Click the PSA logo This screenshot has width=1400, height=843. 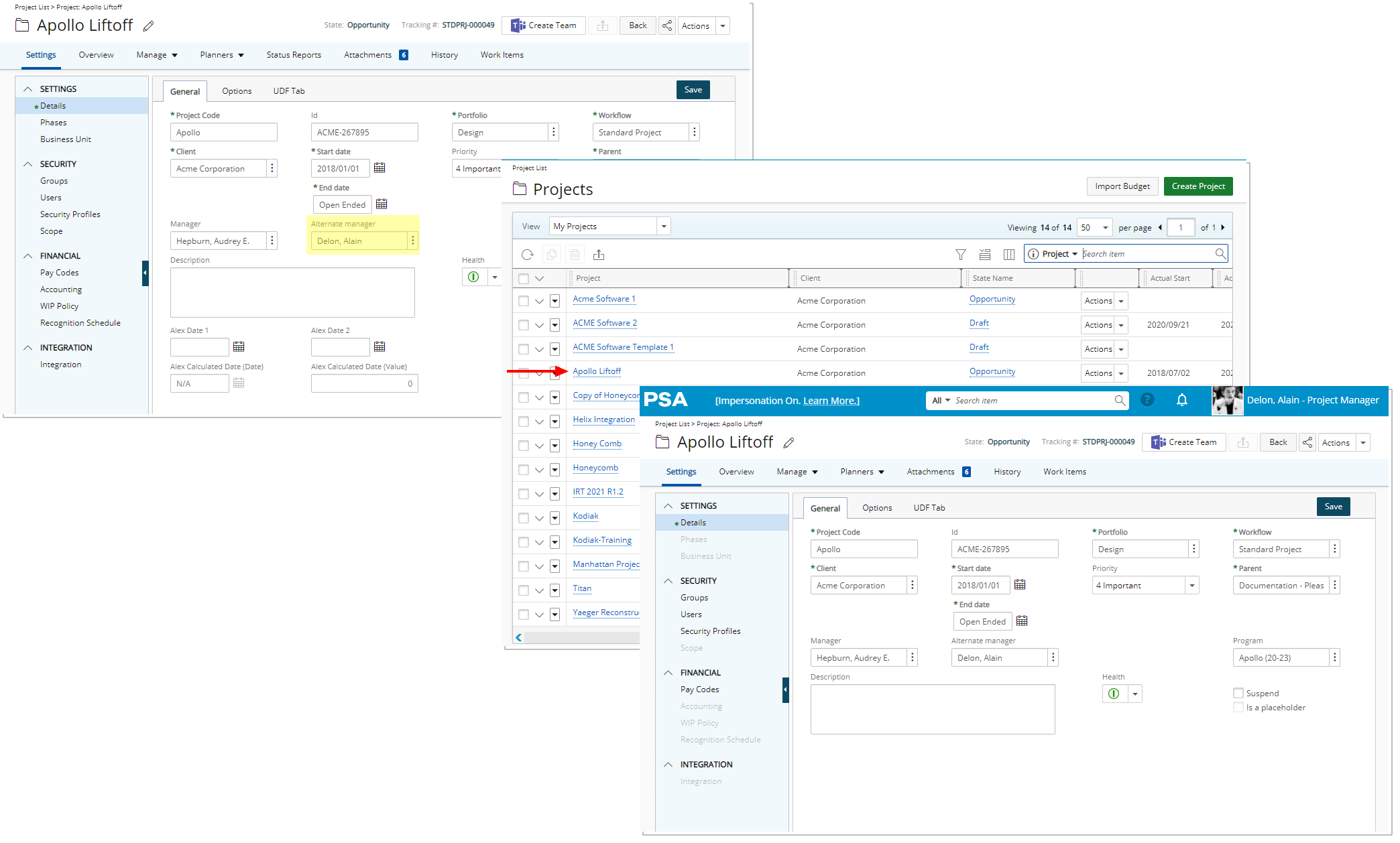click(666, 400)
